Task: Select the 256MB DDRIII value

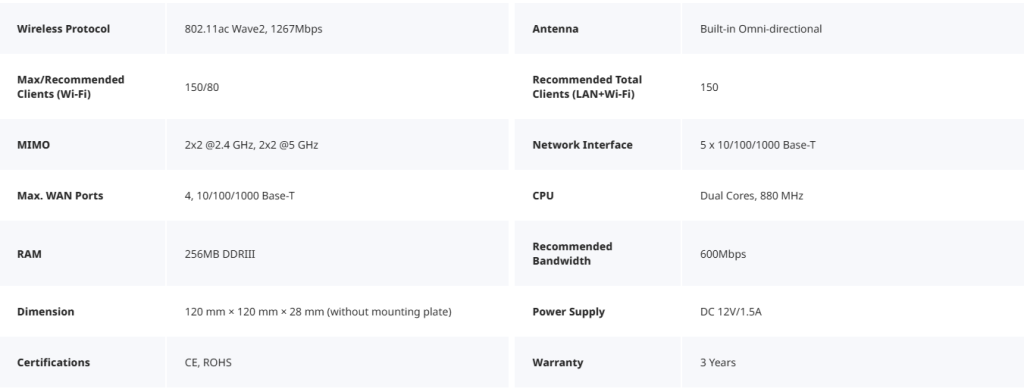Action: (220, 254)
